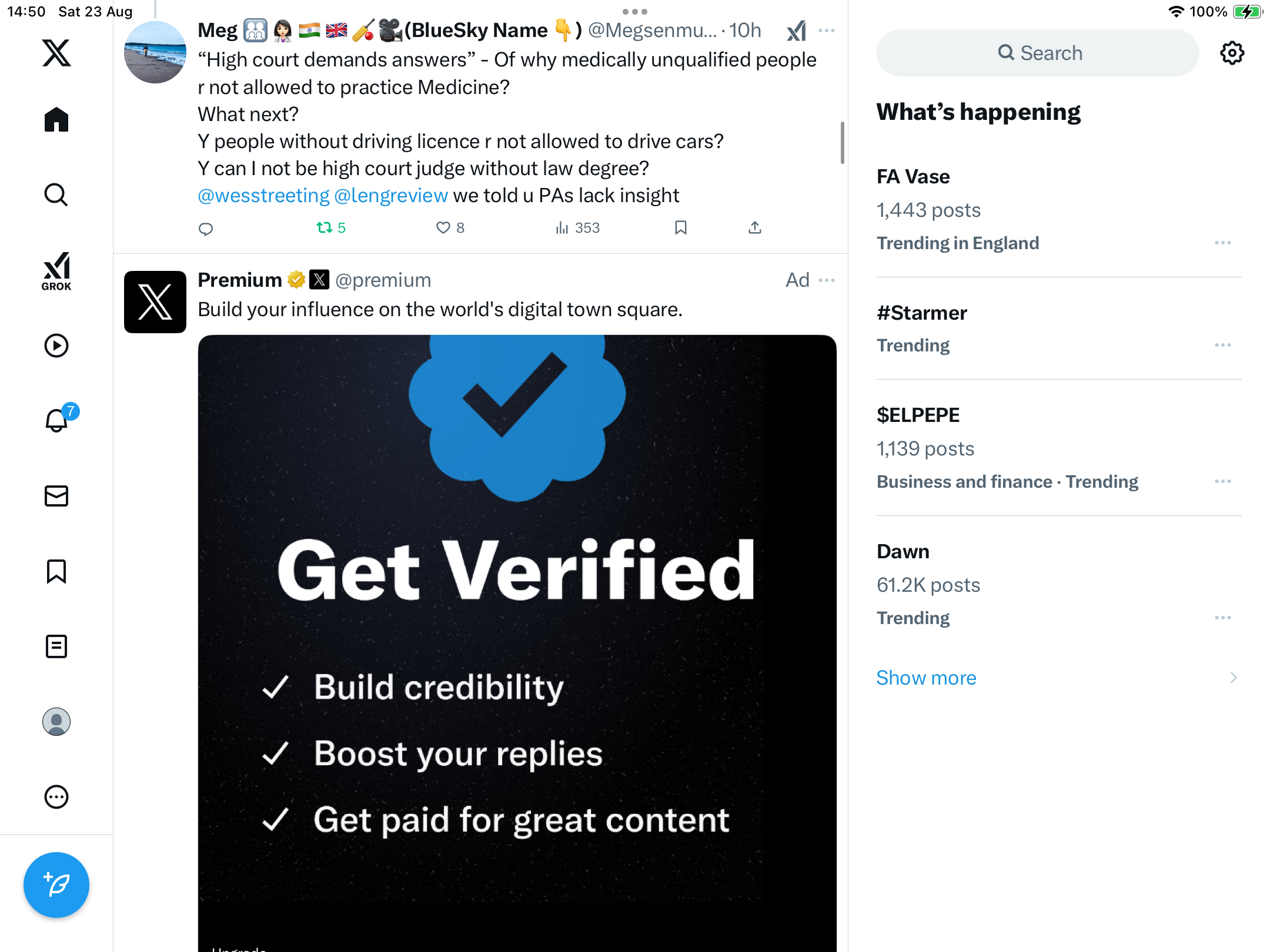Bookmark Meg's post
The width and height of the screenshot is (1270, 952).
coord(681,227)
